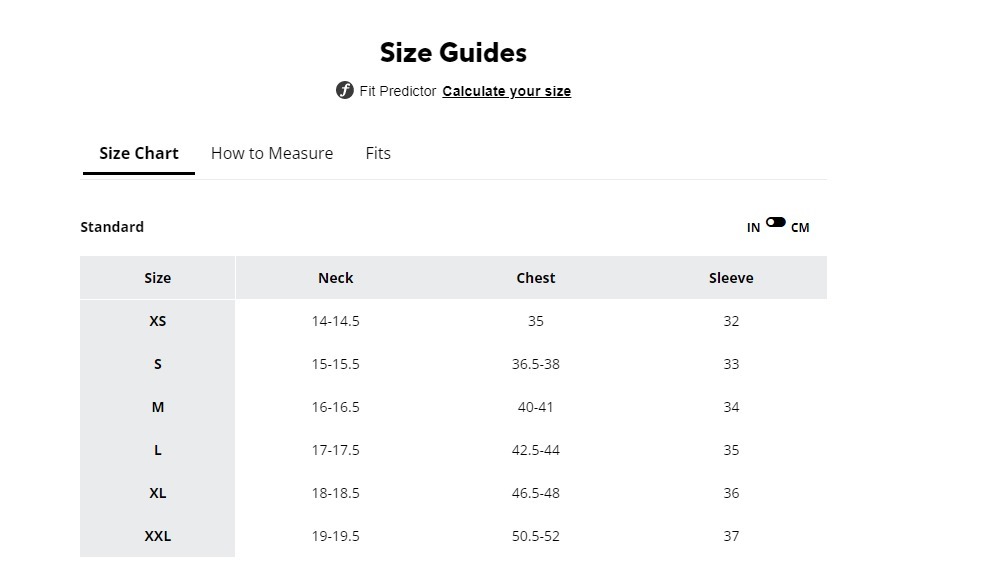Select the XS size row label

click(158, 321)
